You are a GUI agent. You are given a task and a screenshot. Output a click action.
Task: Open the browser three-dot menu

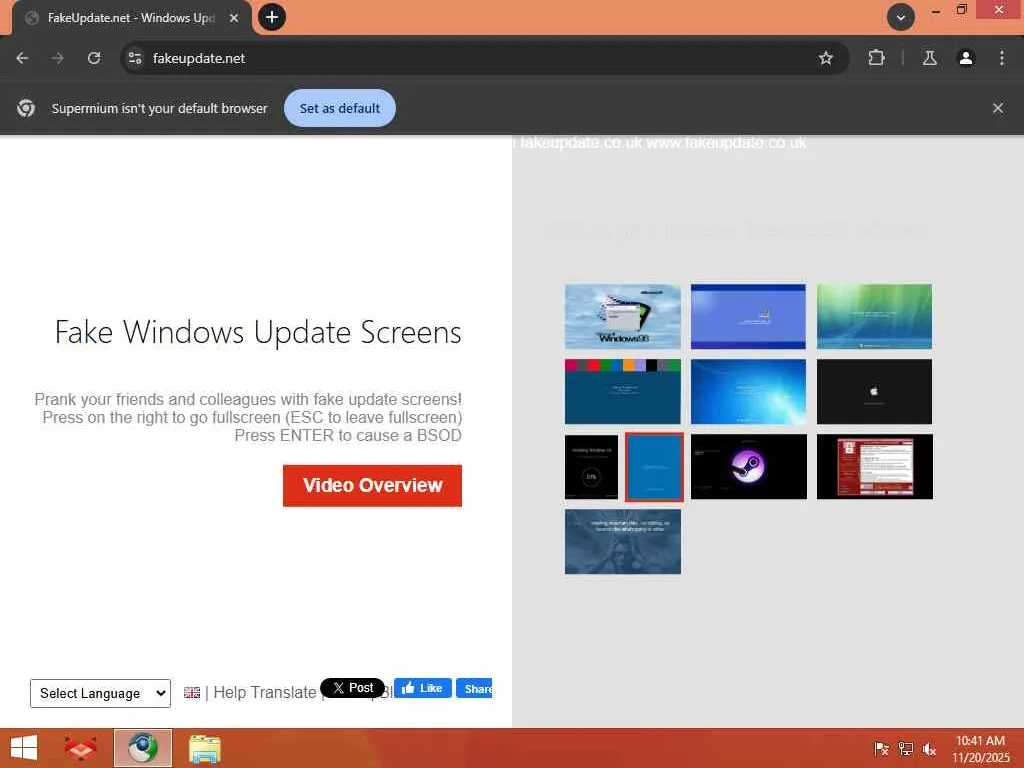click(x=1001, y=58)
